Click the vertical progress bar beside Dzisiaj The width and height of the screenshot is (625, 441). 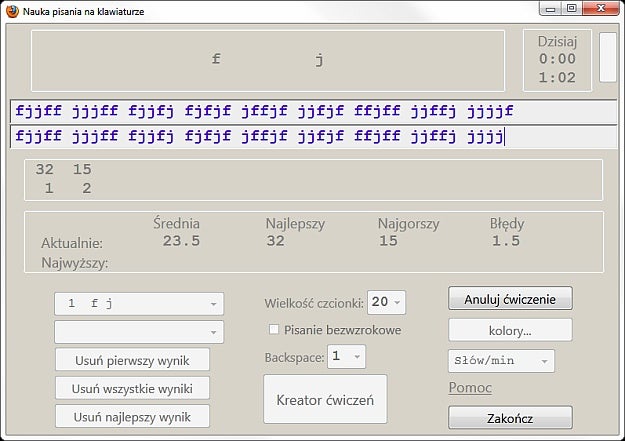coord(608,57)
